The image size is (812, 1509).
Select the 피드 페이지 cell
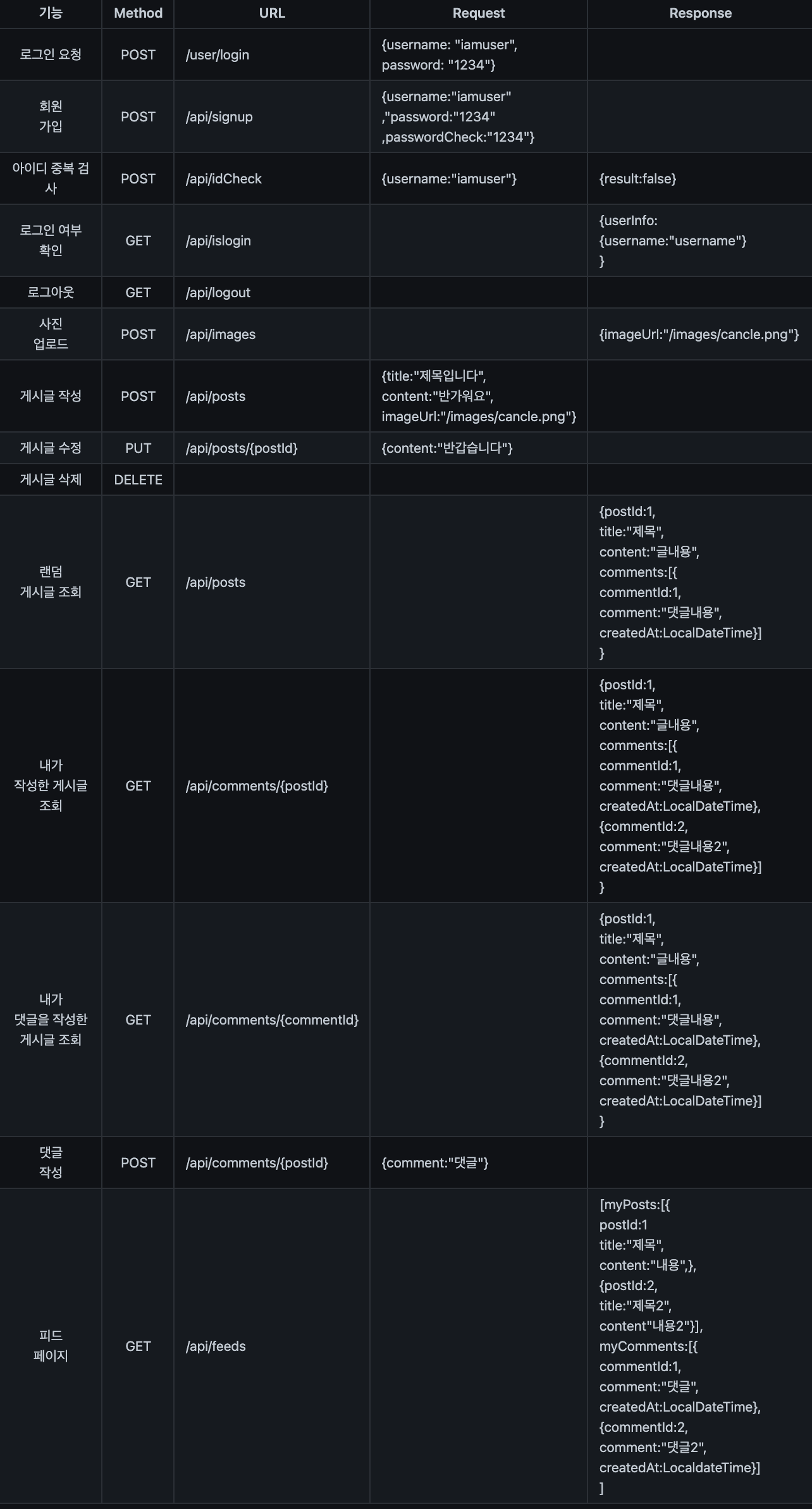click(51, 1346)
